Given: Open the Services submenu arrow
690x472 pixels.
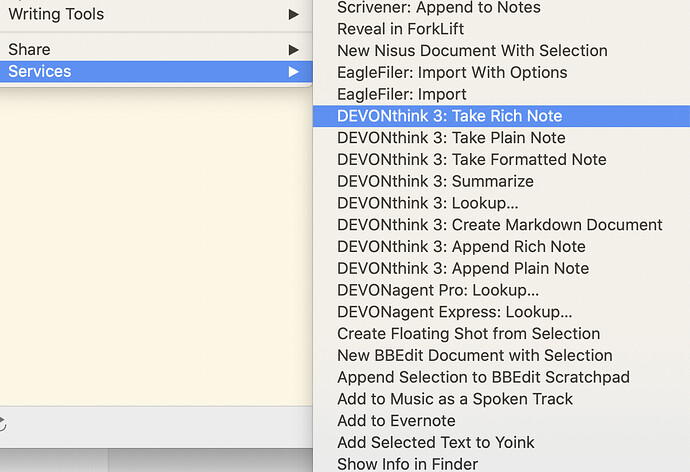Looking at the screenshot, I should [x=294, y=72].
